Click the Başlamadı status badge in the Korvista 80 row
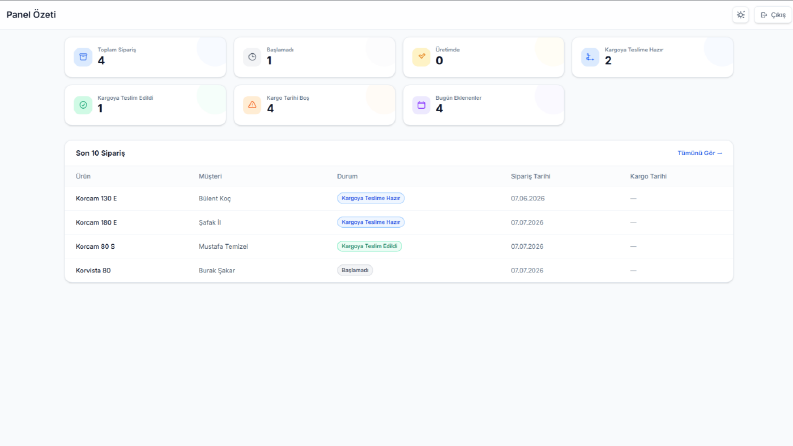This screenshot has height=446, width=793. click(x=355, y=270)
